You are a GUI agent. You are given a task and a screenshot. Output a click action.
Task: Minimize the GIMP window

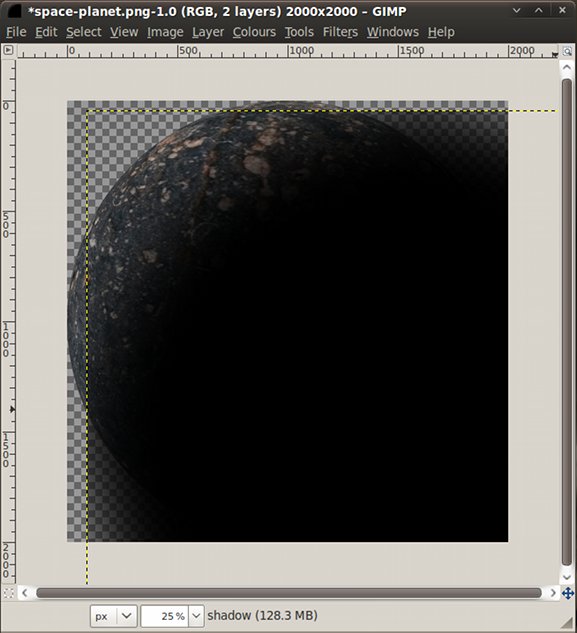point(516,10)
